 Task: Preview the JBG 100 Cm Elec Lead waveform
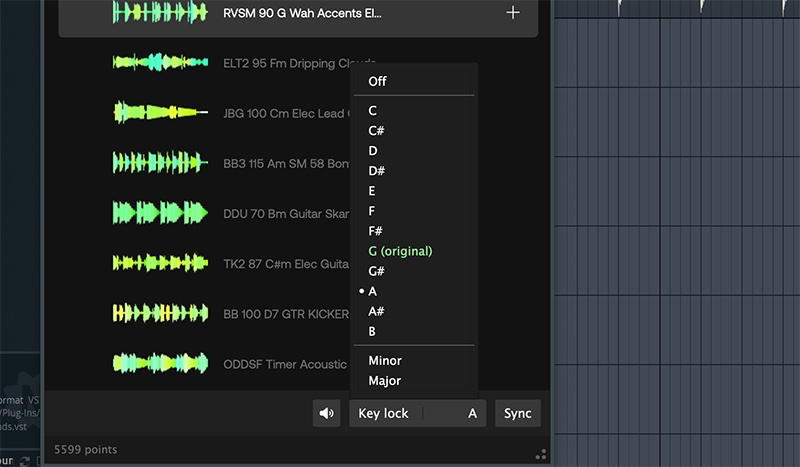pos(160,112)
